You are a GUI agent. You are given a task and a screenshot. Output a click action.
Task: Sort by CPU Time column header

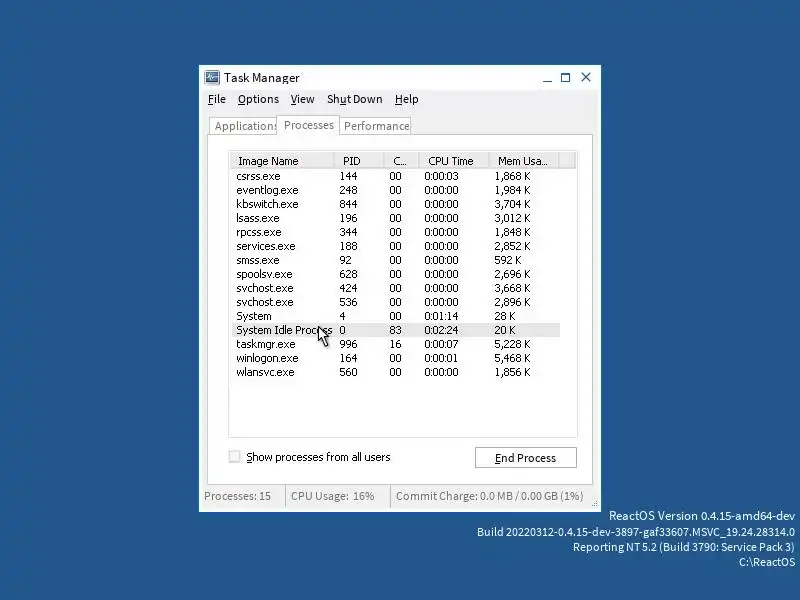(x=454, y=161)
